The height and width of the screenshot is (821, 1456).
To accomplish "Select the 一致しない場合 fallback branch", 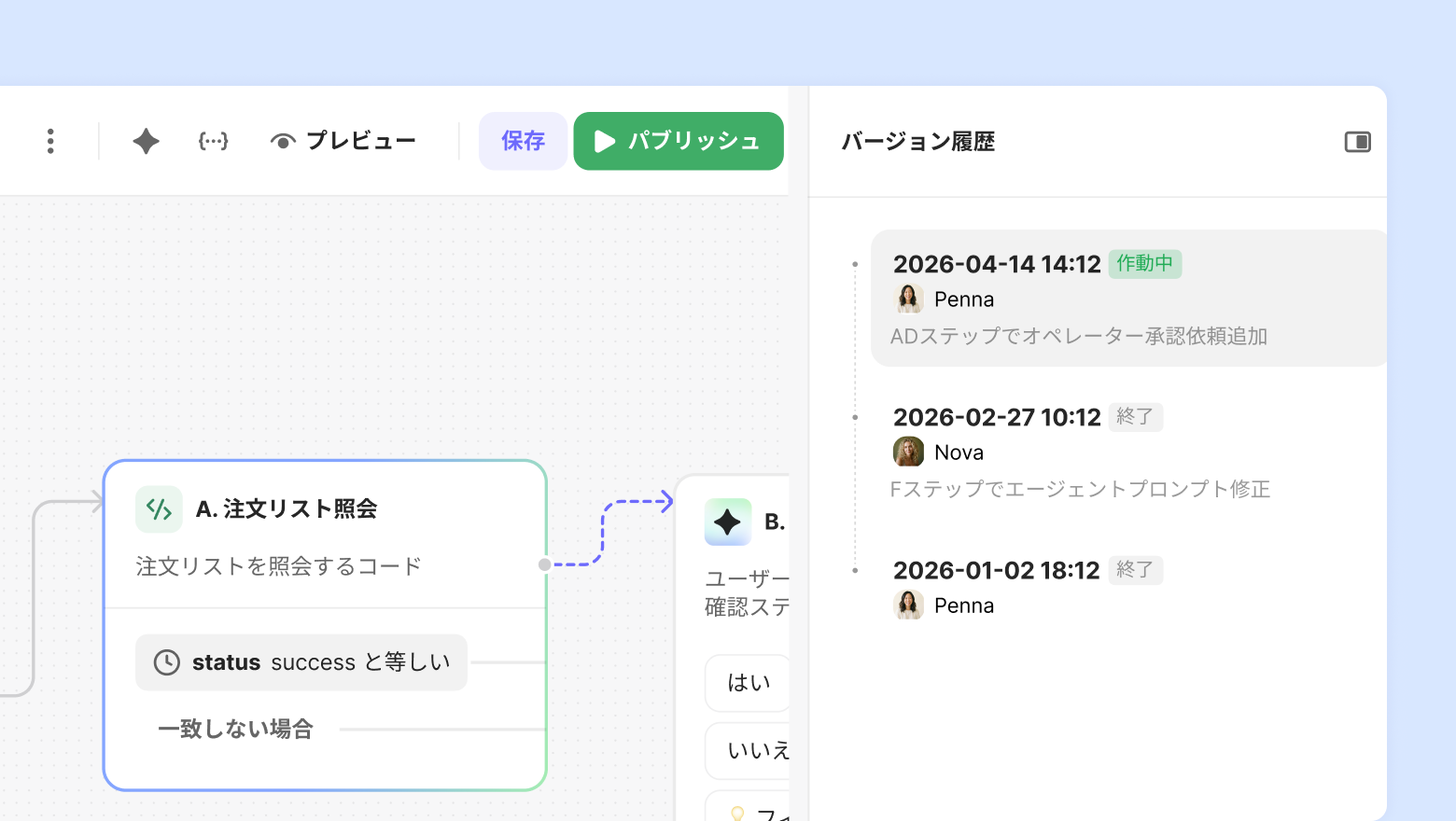I will pyautogui.click(x=235, y=729).
